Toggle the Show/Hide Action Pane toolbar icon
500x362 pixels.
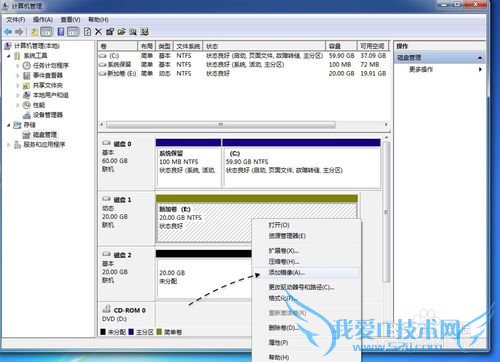pyautogui.click(x=73, y=32)
